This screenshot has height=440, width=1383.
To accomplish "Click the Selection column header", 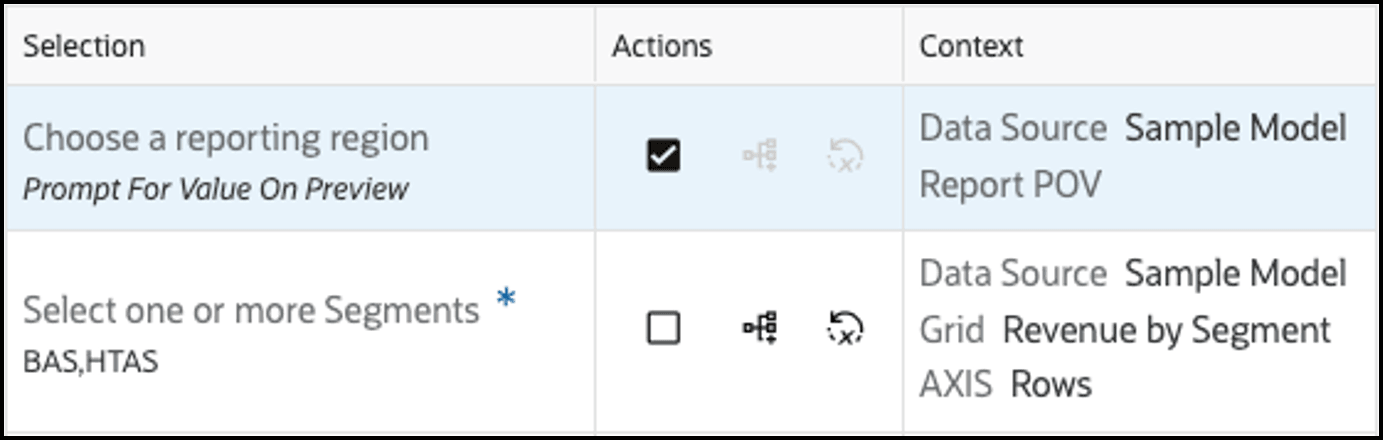I will (x=84, y=46).
